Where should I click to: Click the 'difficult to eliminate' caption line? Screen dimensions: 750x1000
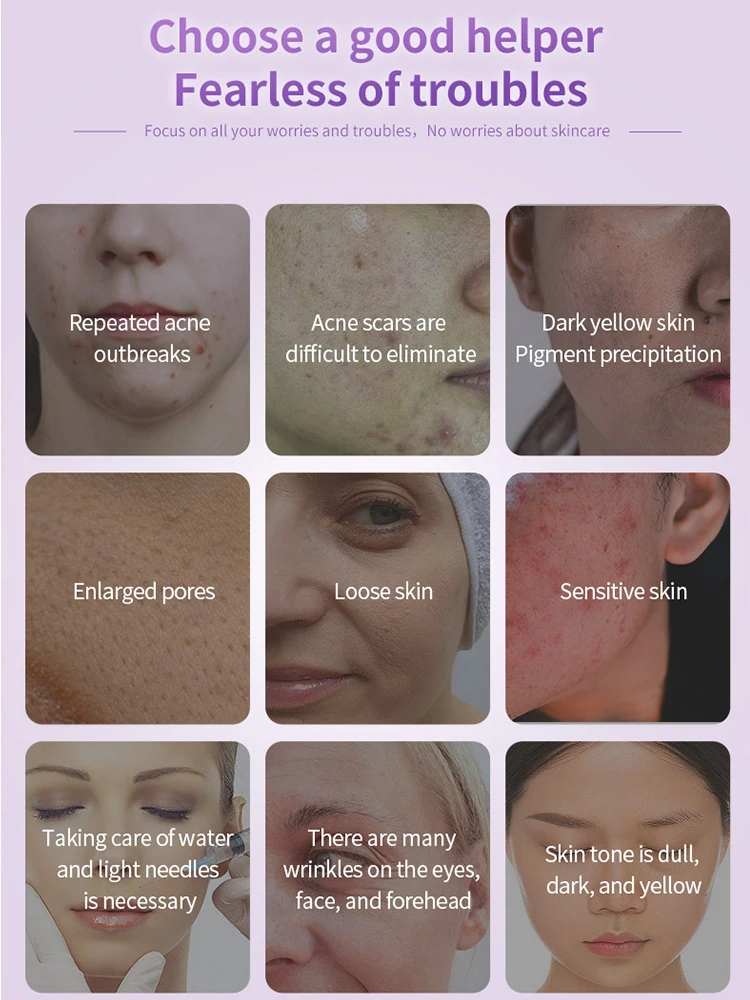[x=381, y=354]
